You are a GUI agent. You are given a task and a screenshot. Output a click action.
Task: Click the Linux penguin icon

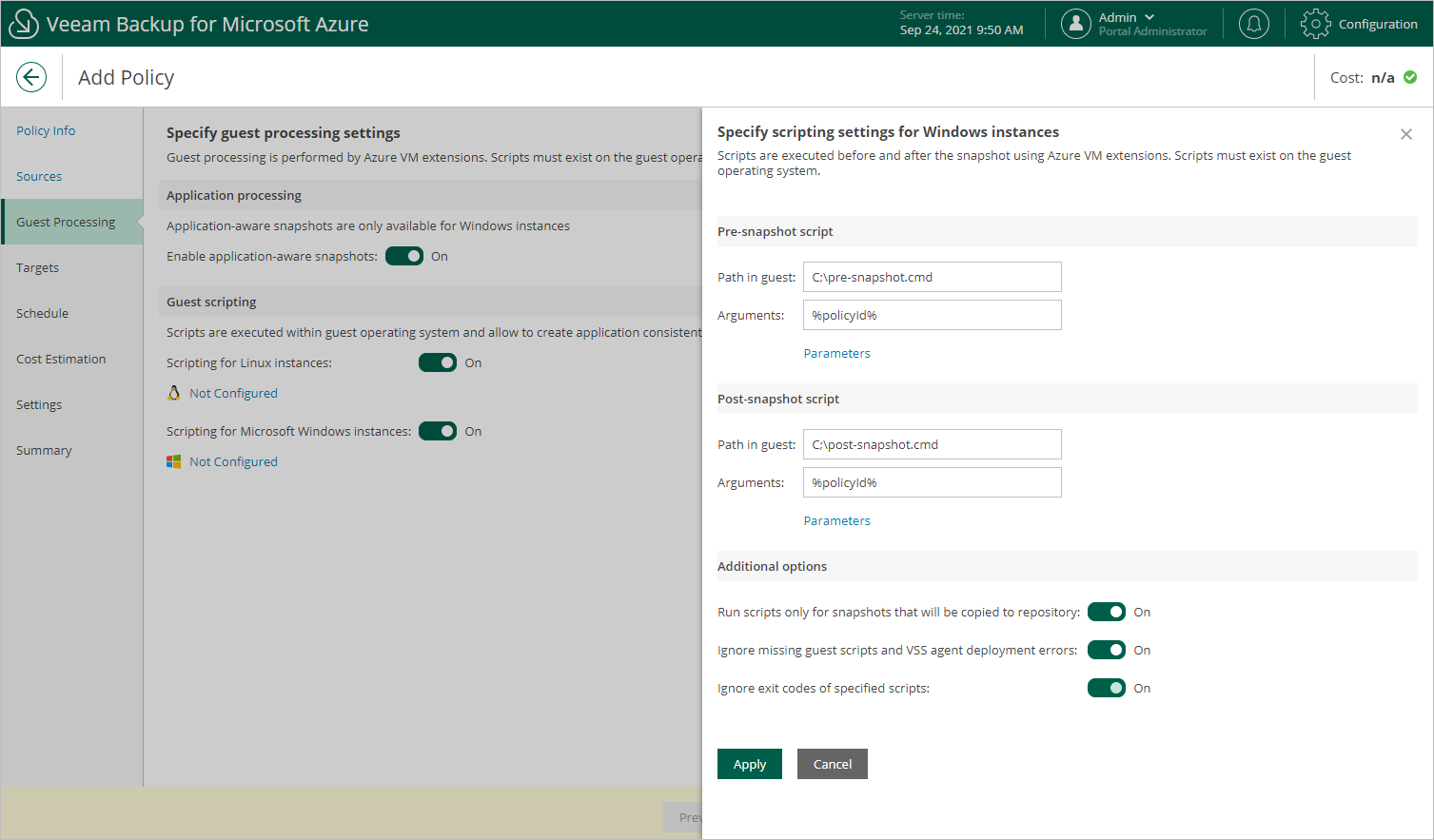tap(174, 393)
